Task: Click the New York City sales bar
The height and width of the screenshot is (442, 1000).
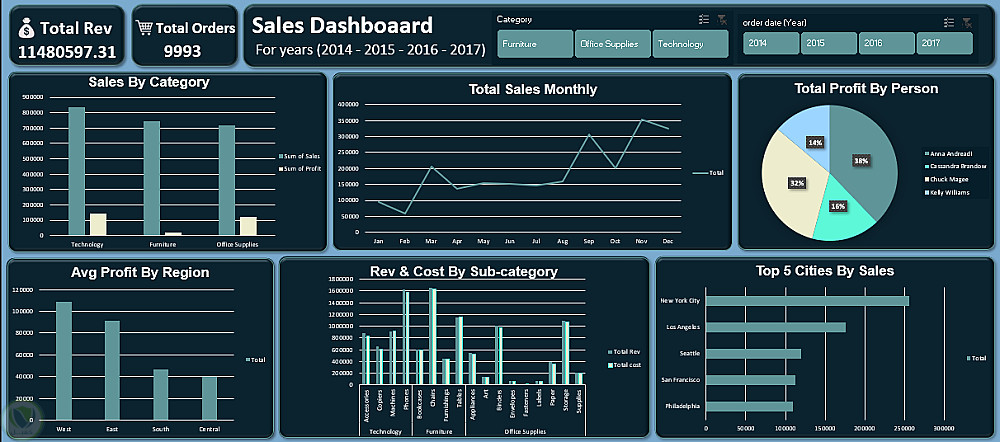Action: pos(807,301)
